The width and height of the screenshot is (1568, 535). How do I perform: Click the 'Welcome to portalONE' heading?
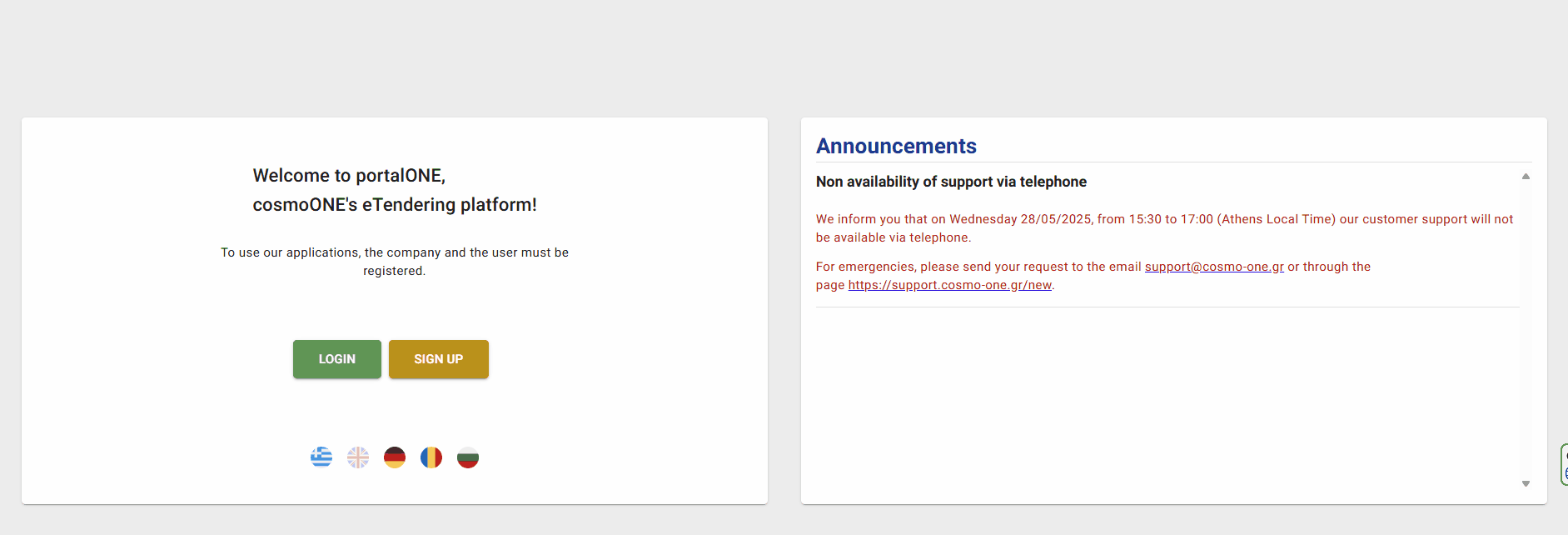point(395,190)
